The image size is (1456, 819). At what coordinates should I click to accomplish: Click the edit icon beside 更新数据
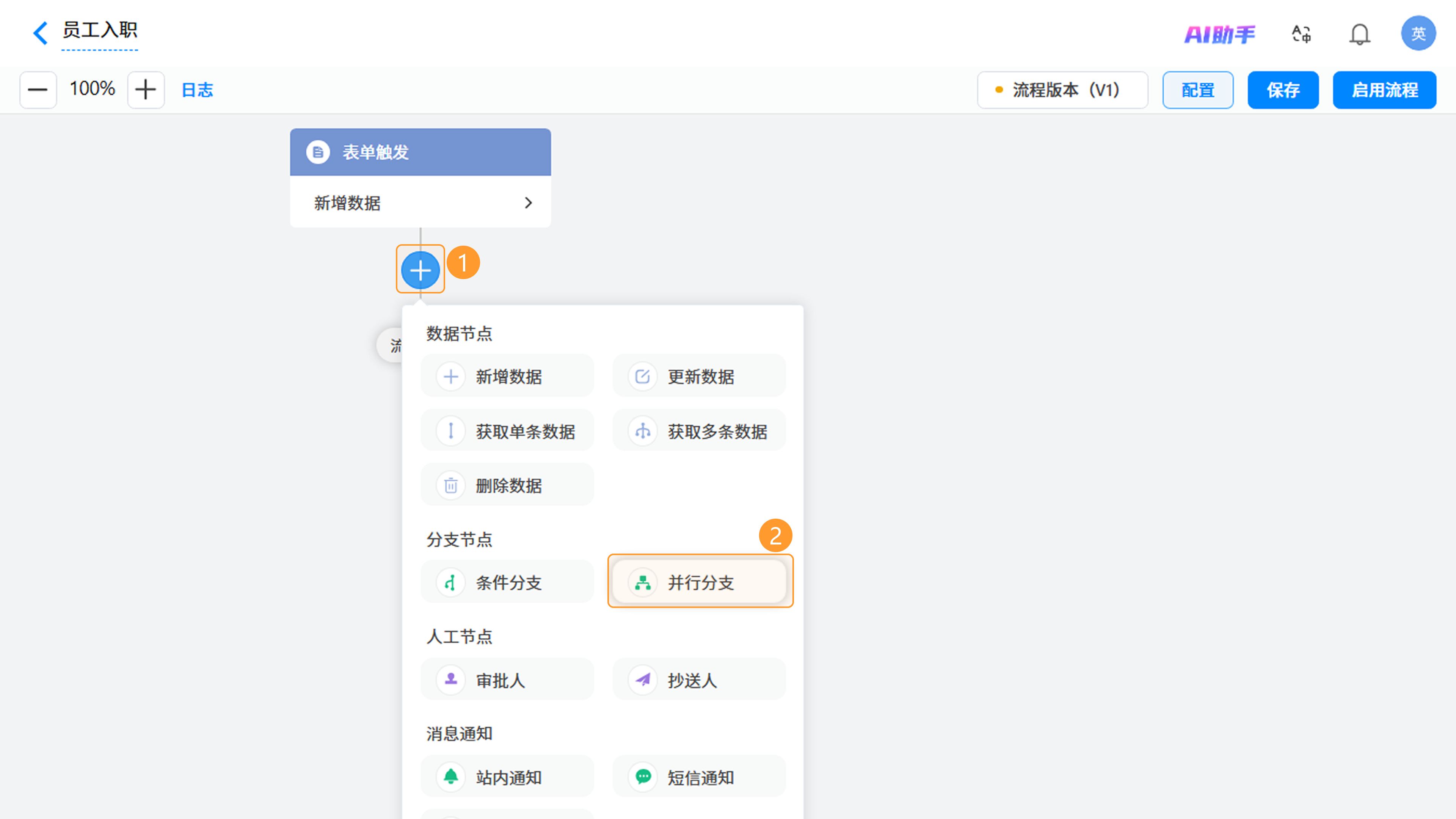point(642,377)
